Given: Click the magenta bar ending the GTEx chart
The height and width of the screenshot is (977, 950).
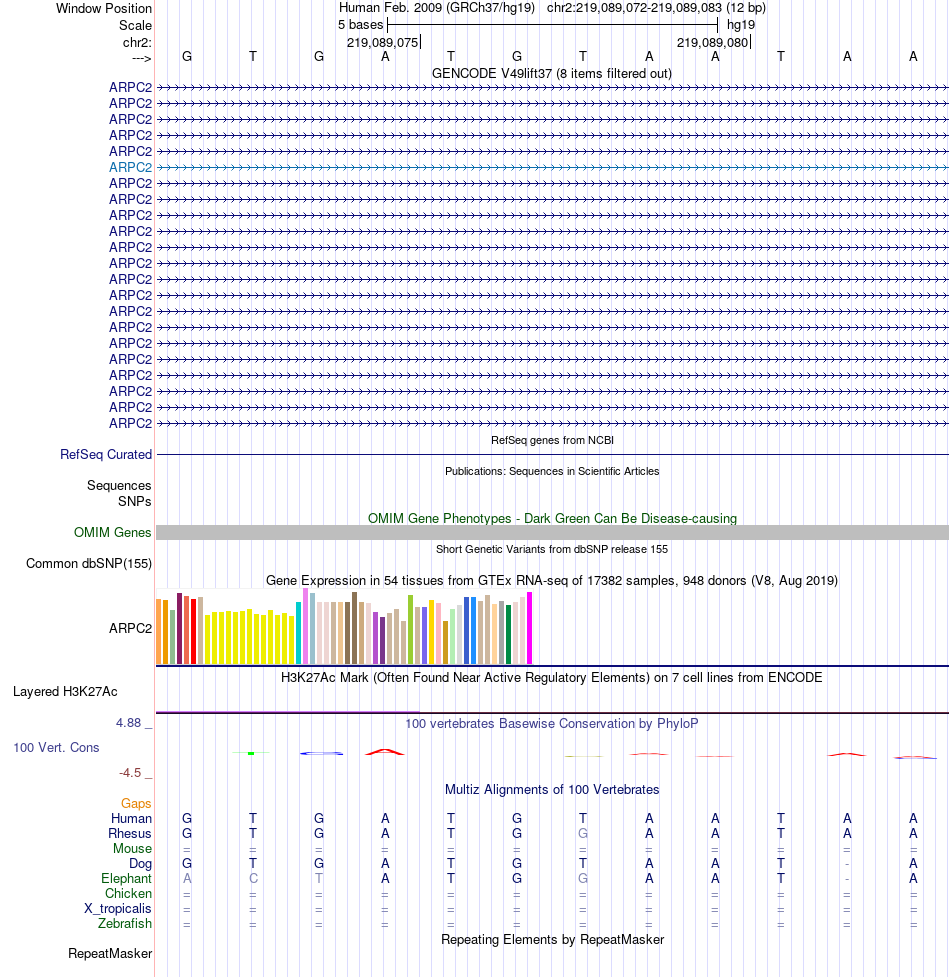Looking at the screenshot, I should pos(530,628).
